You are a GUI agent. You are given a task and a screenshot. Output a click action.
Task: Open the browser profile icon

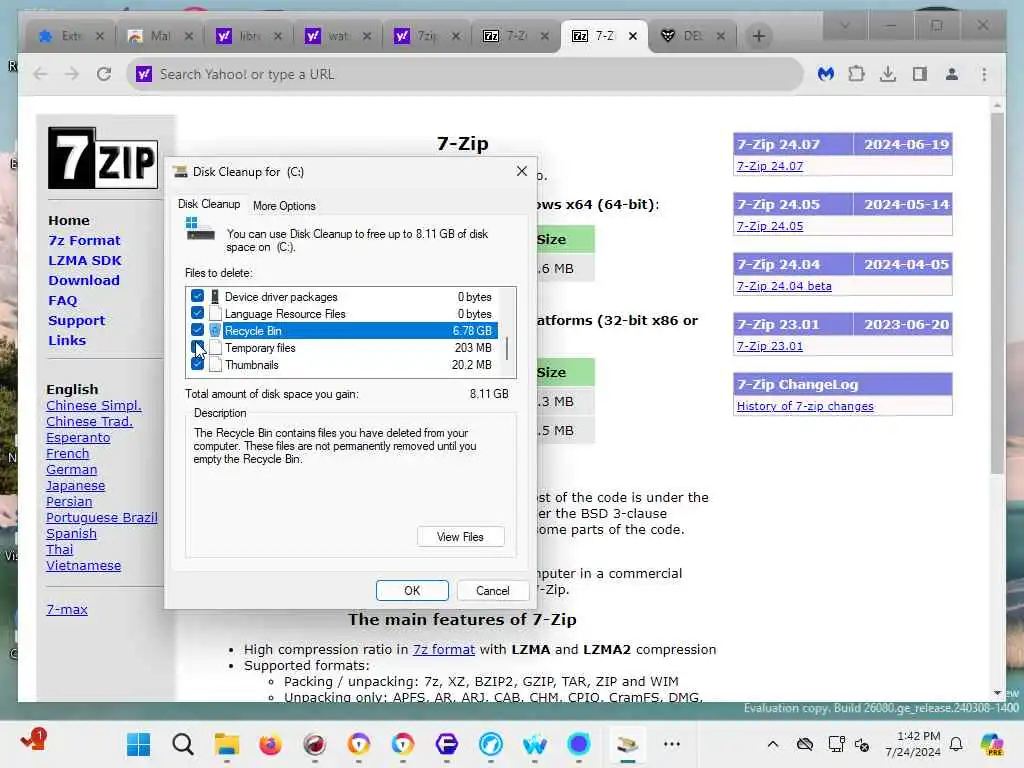(x=952, y=74)
